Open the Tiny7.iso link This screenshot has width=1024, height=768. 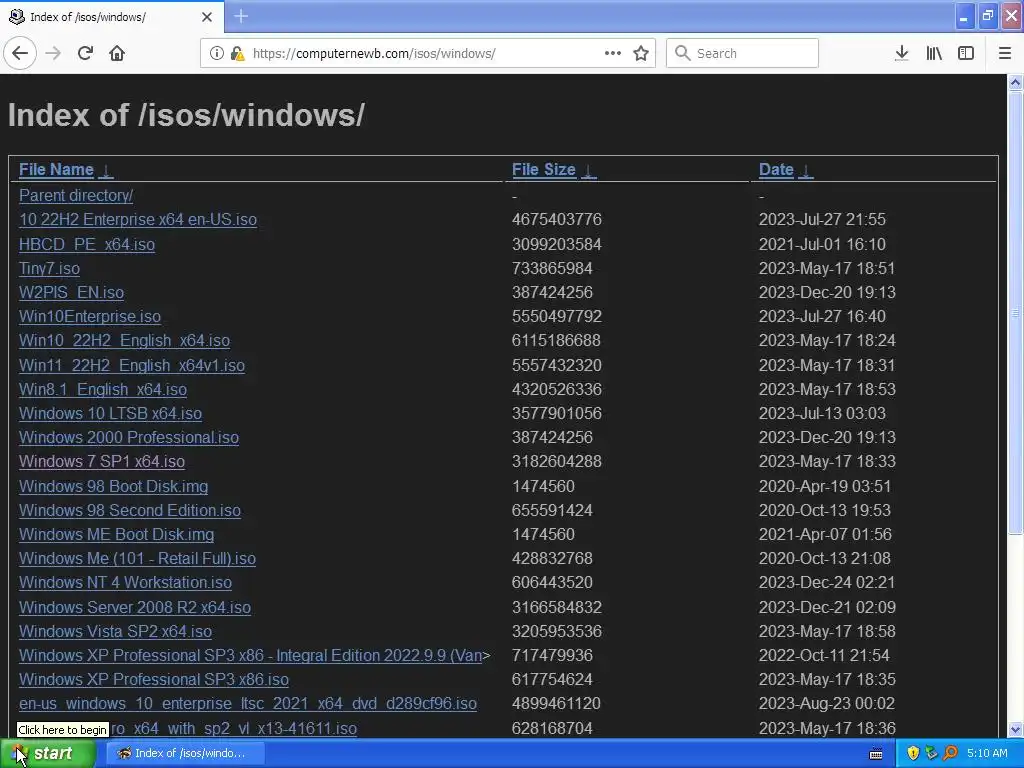tap(50, 268)
